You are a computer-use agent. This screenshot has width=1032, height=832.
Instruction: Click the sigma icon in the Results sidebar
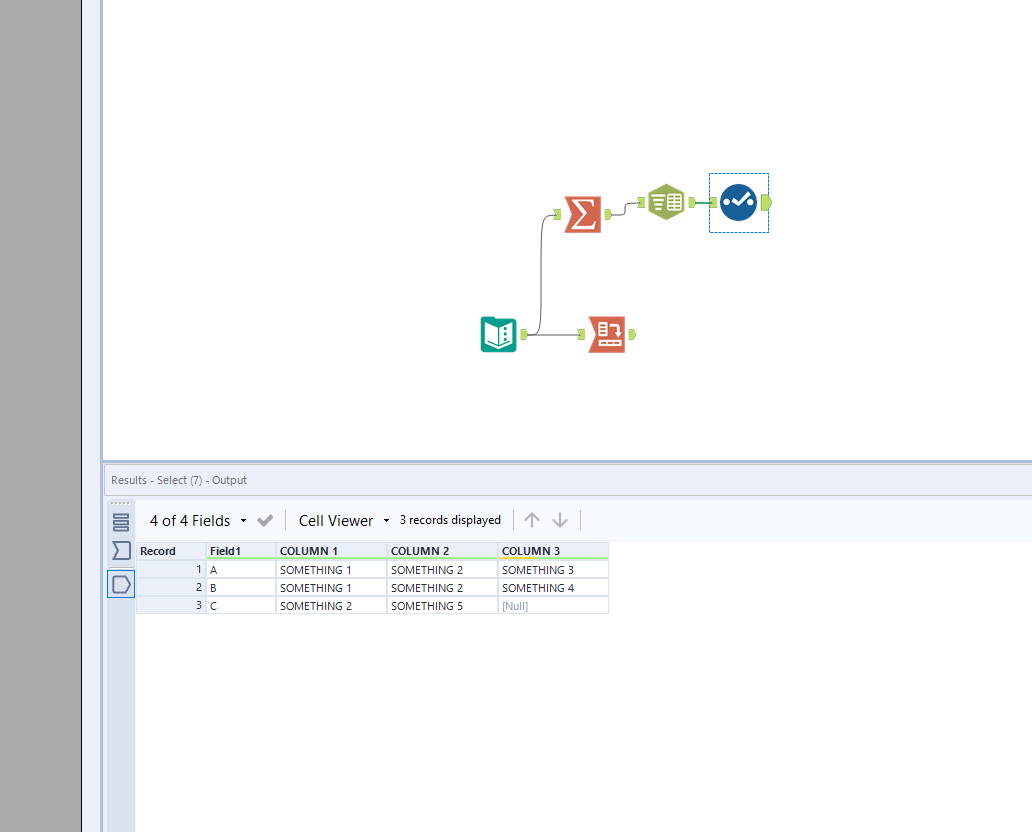point(120,550)
